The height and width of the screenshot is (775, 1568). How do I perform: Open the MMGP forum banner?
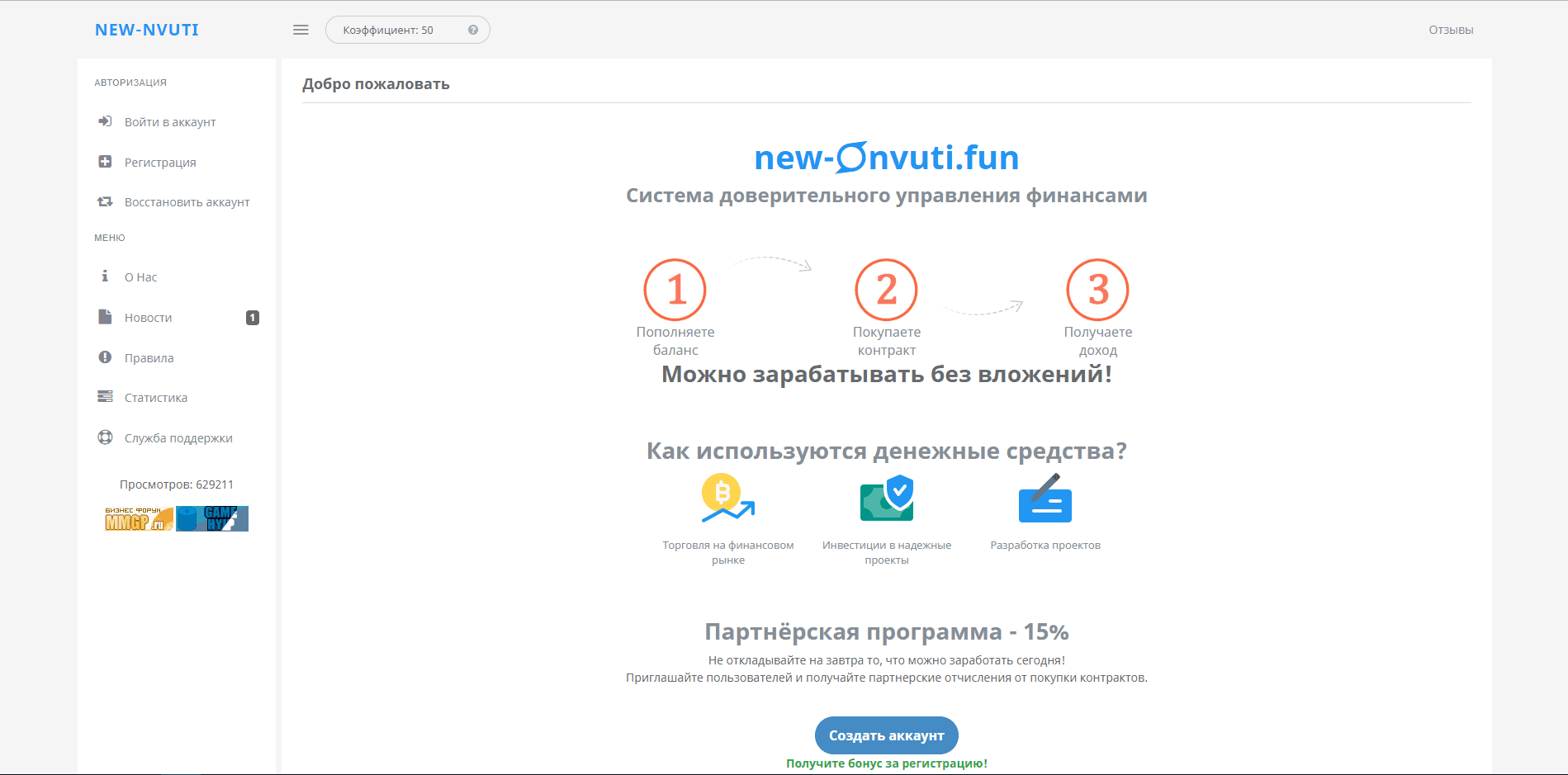[x=137, y=519]
